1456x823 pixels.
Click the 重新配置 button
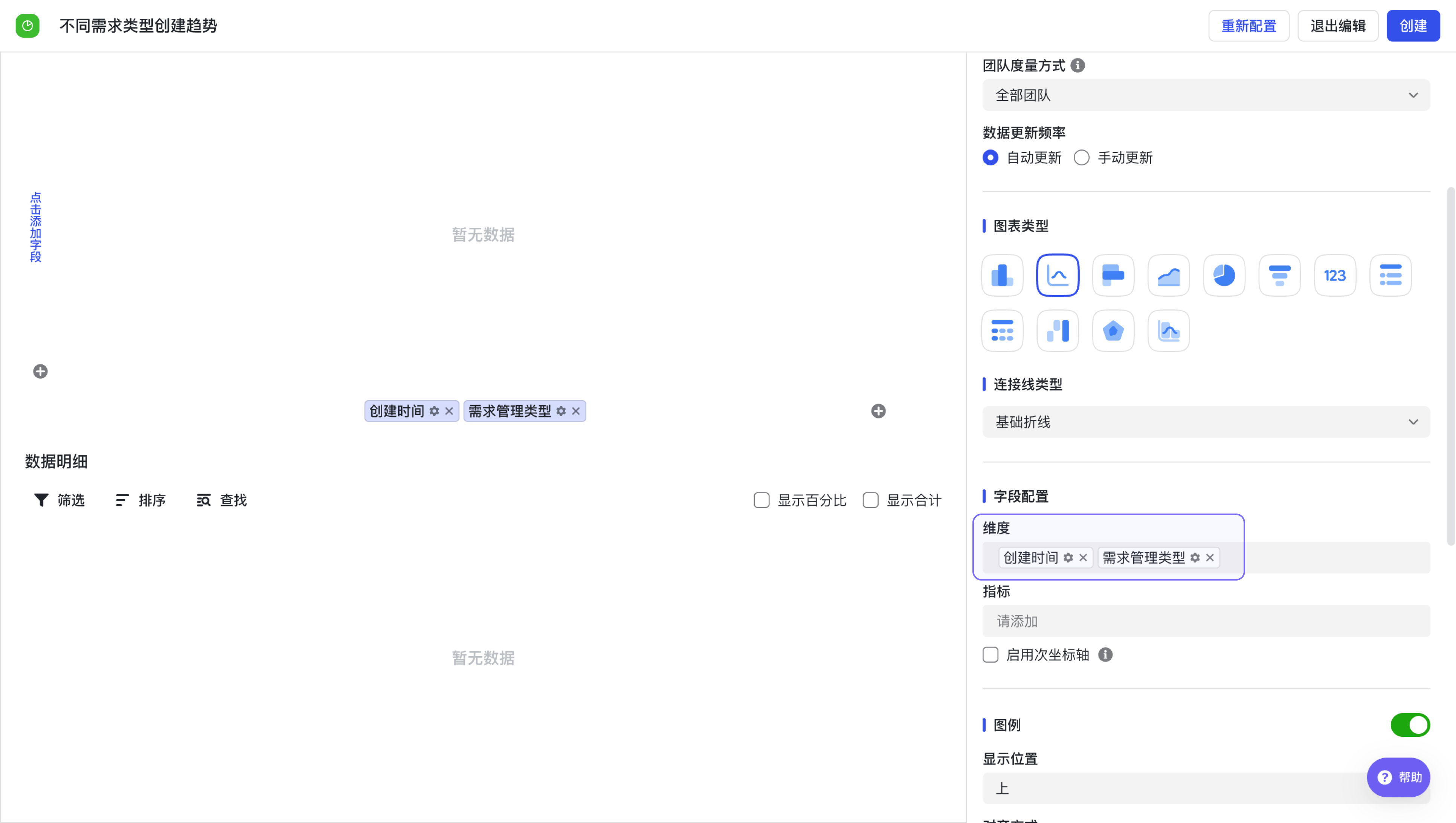pyautogui.click(x=1248, y=26)
